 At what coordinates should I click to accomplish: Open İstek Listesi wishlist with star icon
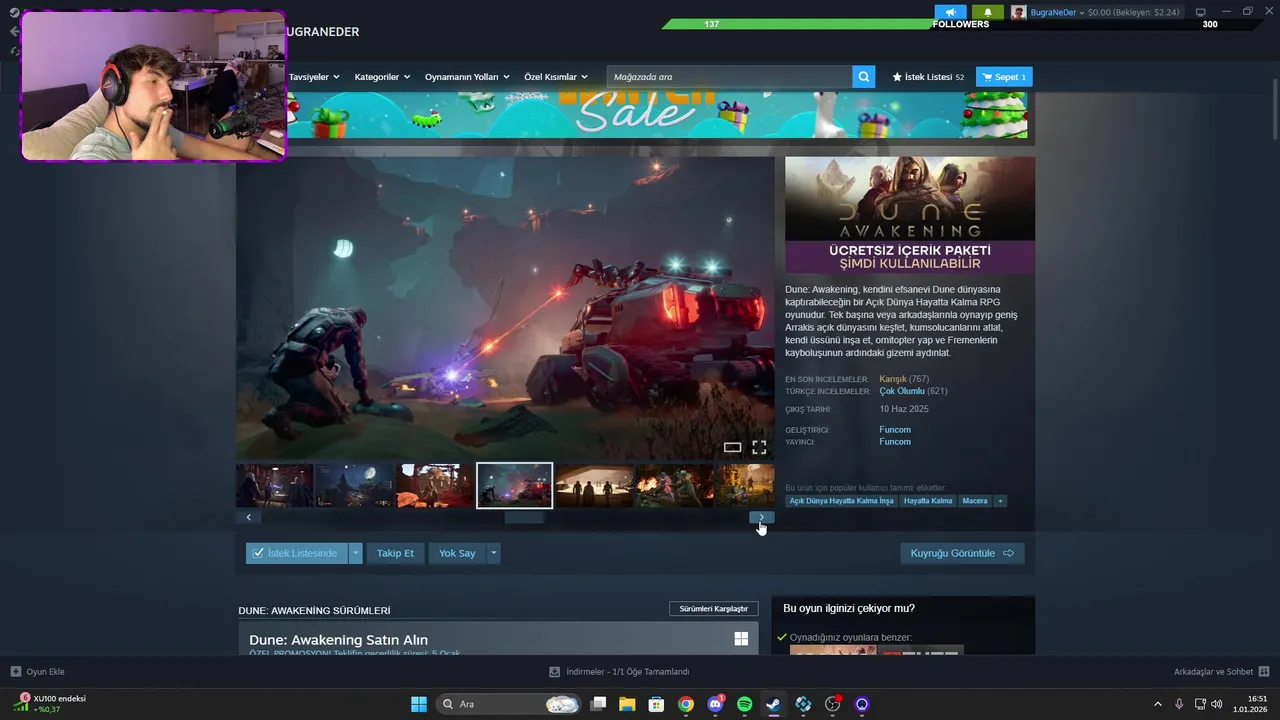pyautogui.click(x=928, y=77)
